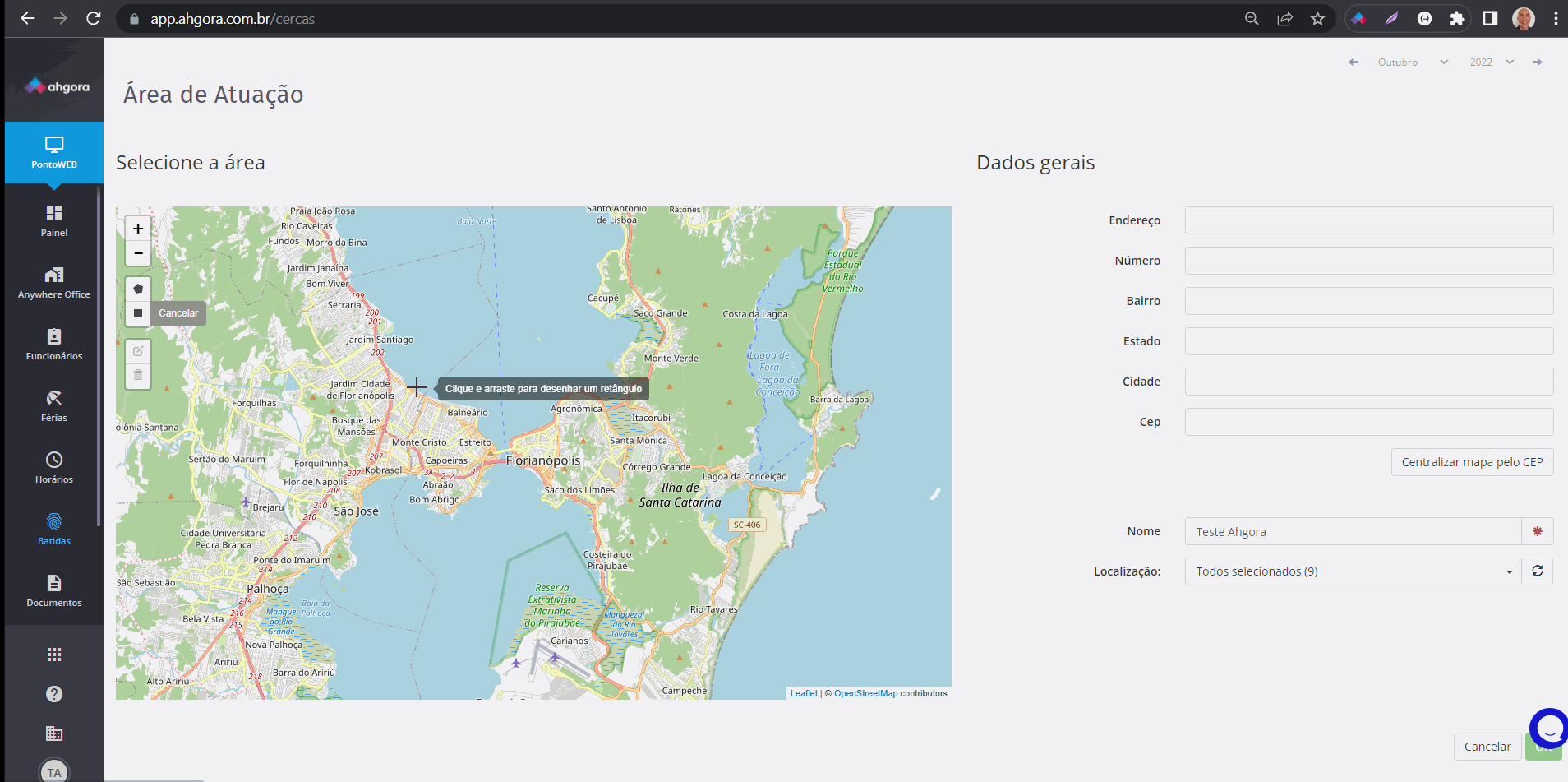Open the Férias section
The width and height of the screenshot is (1568, 782).
[54, 406]
